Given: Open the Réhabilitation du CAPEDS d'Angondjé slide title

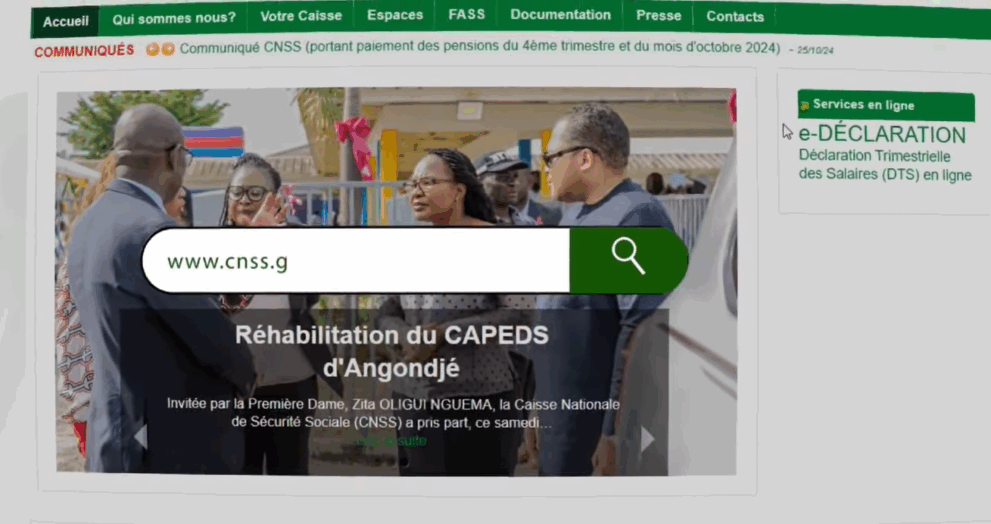Looking at the screenshot, I should [x=391, y=351].
